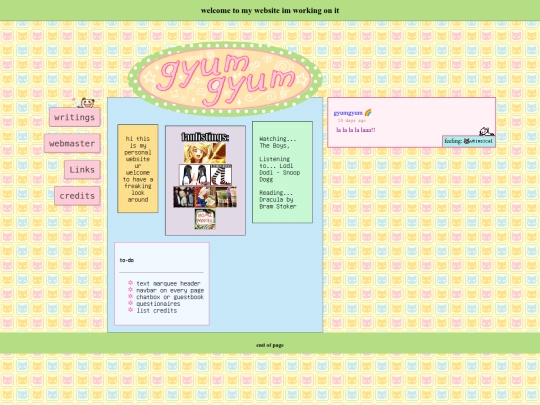Click the 'chatbox or guestbook' to-do item
Image resolution: width=540 pixels, height=405 pixels.
click(x=170, y=297)
